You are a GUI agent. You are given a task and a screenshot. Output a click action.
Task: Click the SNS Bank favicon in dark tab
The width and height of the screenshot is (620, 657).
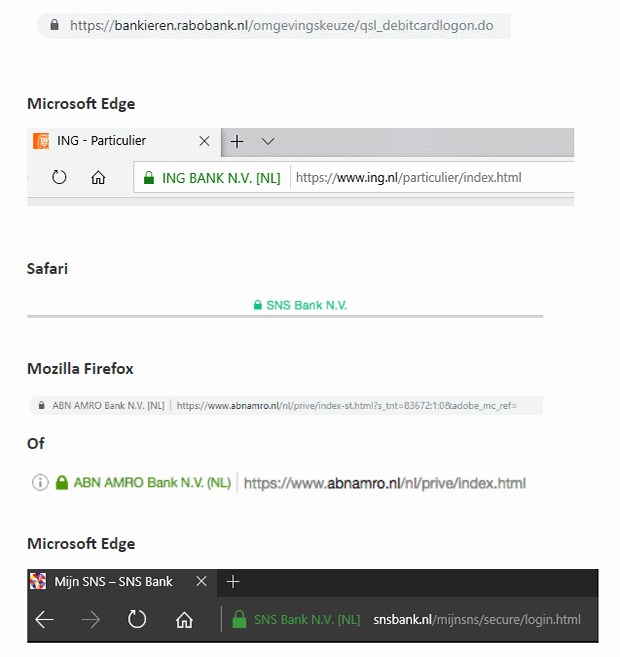[38, 581]
